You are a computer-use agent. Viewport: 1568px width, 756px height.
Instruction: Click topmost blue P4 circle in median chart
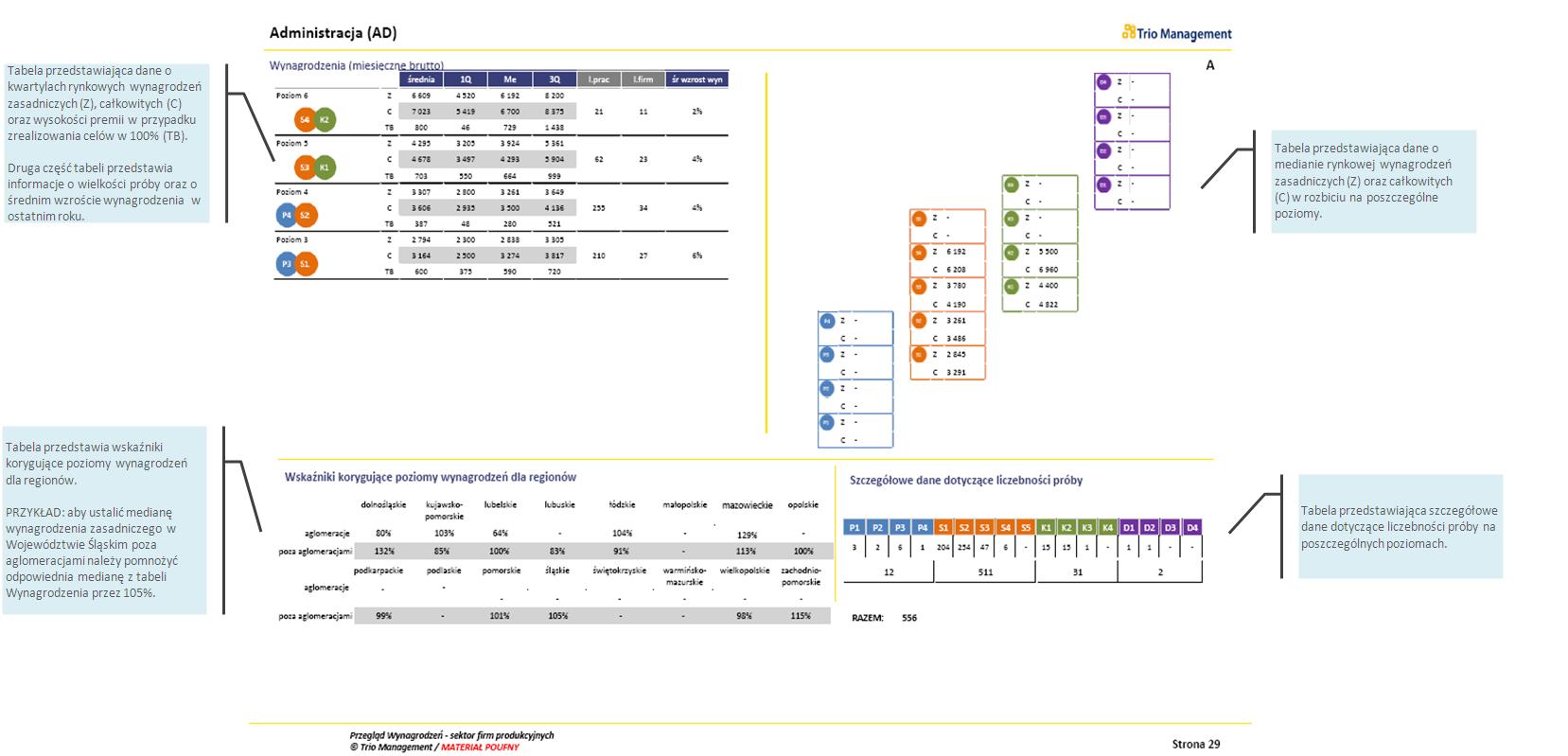pyautogui.click(x=827, y=321)
